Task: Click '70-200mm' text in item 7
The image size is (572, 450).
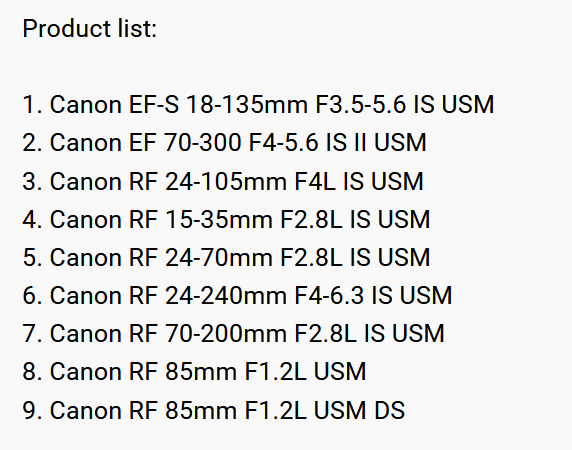Action: click(226, 334)
